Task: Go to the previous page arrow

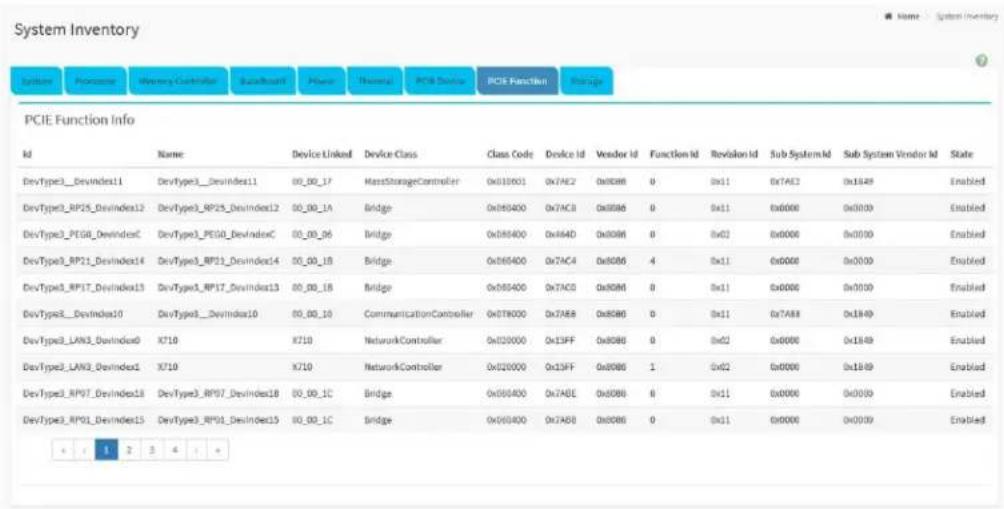Action: click(x=84, y=450)
